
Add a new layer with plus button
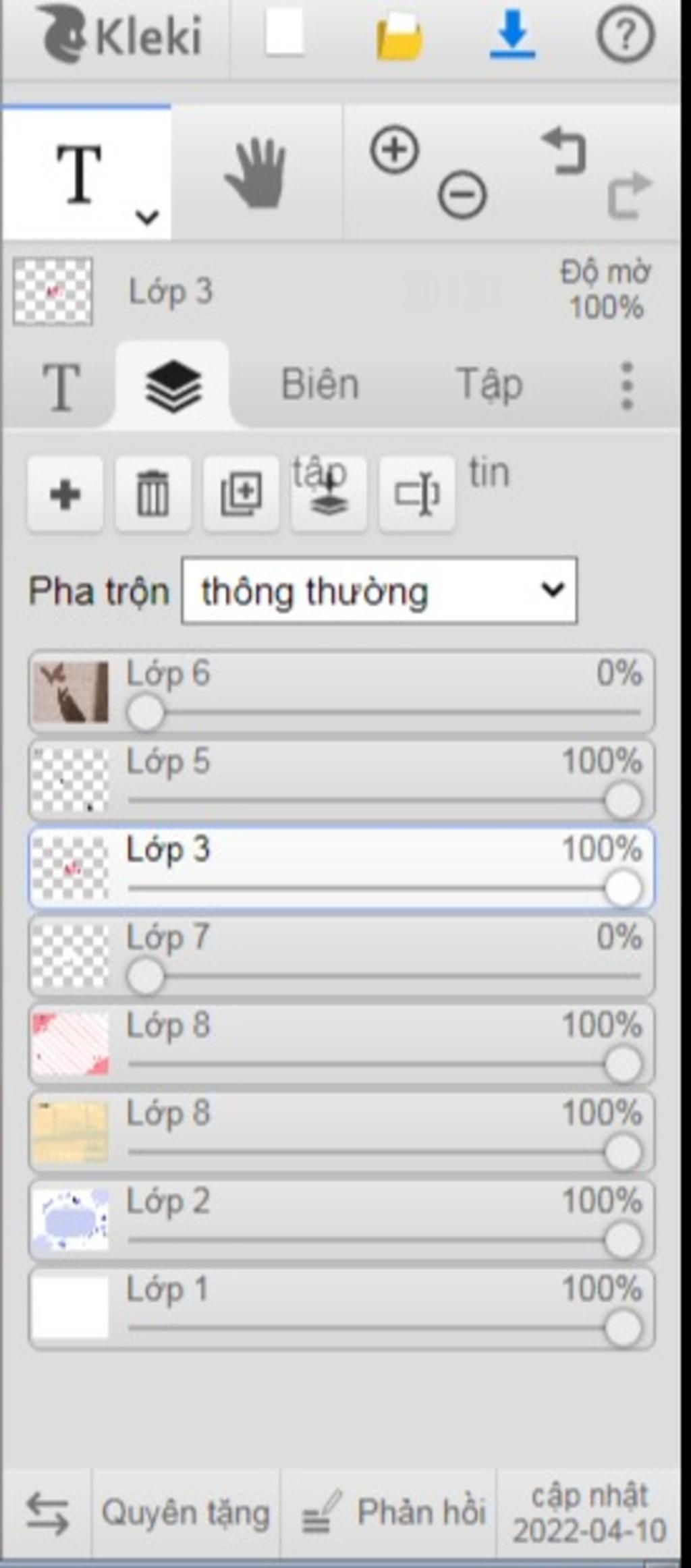click(65, 494)
